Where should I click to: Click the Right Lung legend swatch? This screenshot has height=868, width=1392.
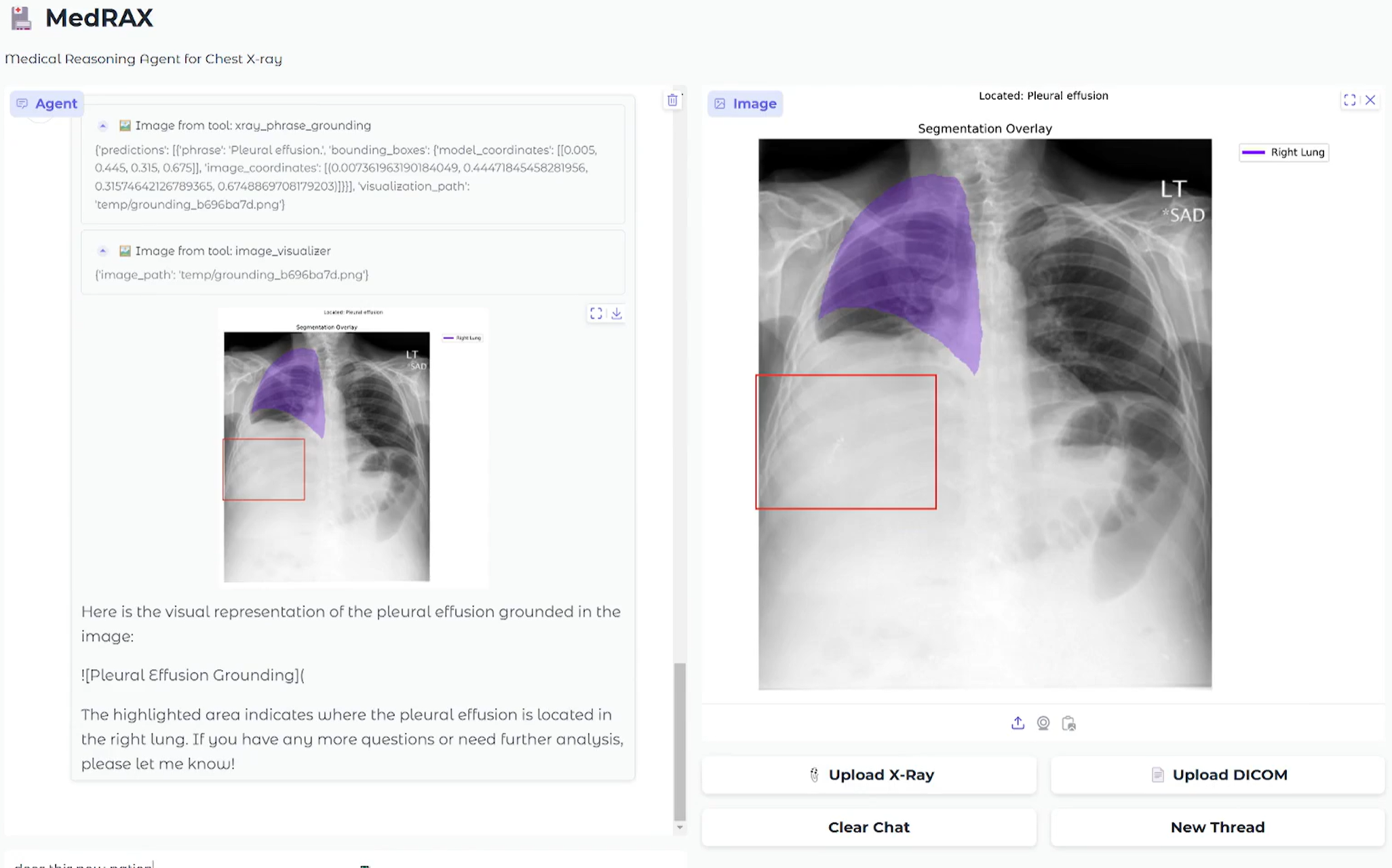click(1253, 153)
